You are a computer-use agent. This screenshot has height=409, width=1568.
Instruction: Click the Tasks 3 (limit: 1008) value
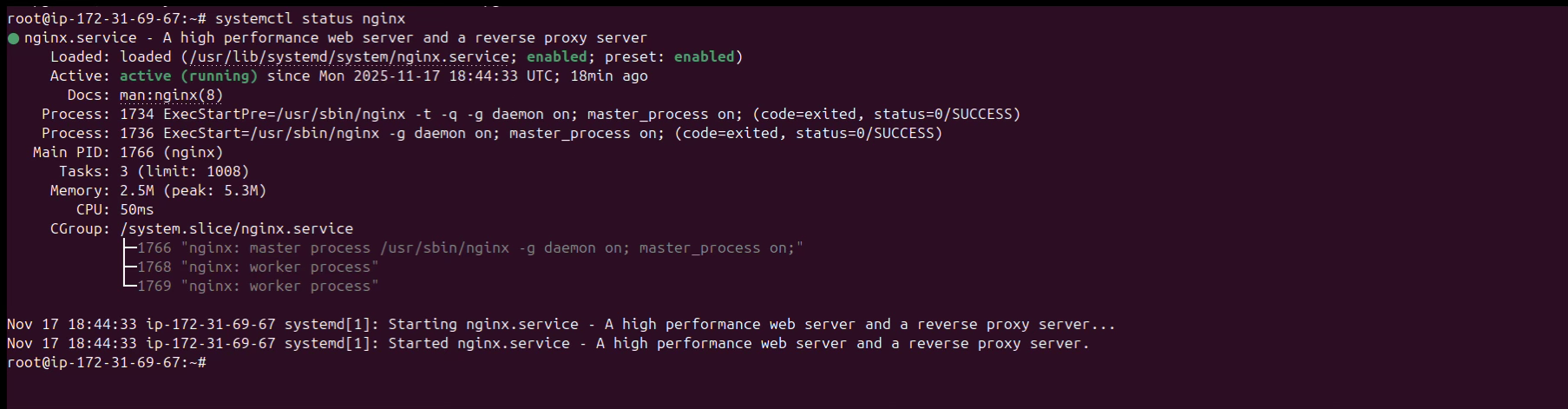(184, 172)
